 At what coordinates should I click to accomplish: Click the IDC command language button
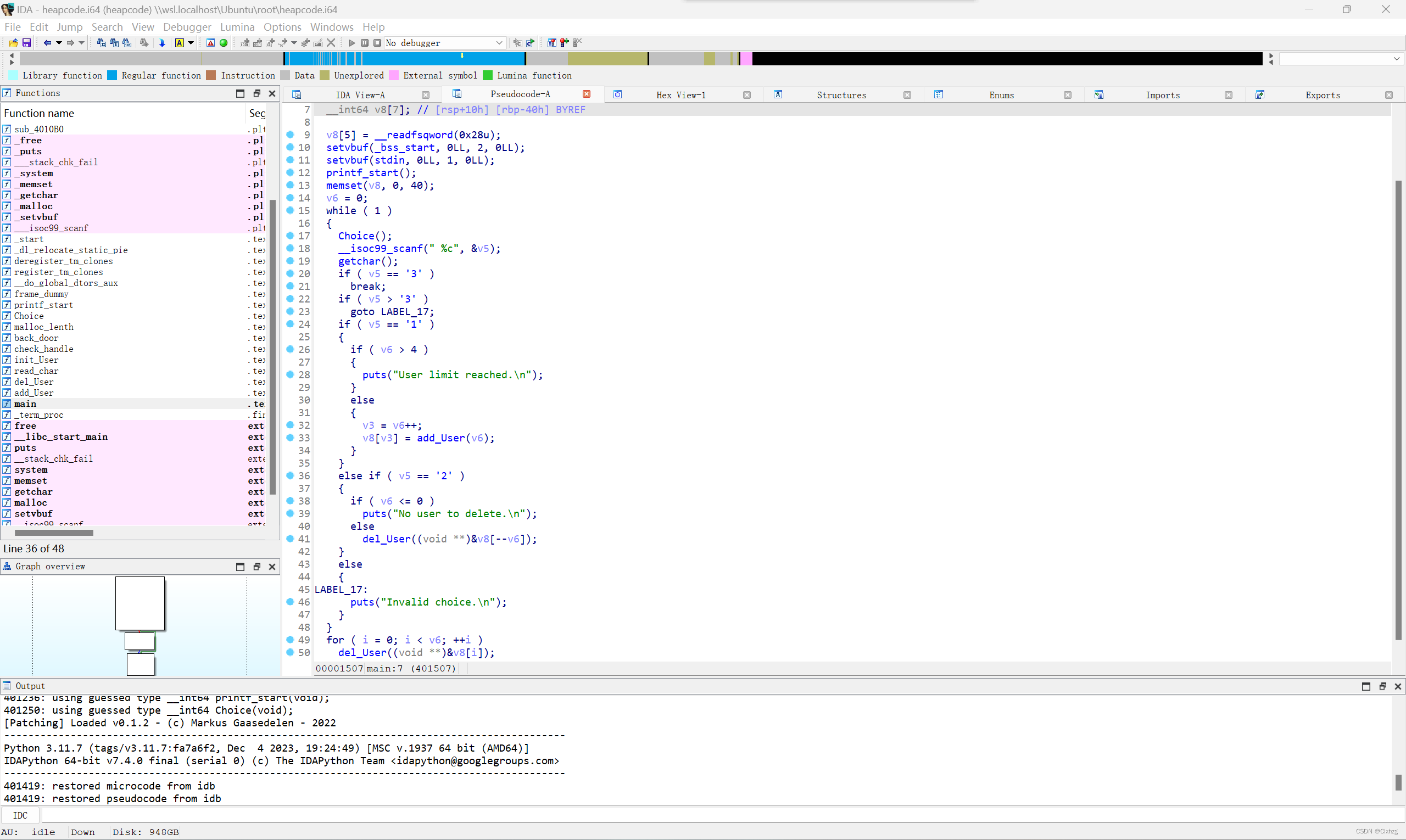click(20, 815)
